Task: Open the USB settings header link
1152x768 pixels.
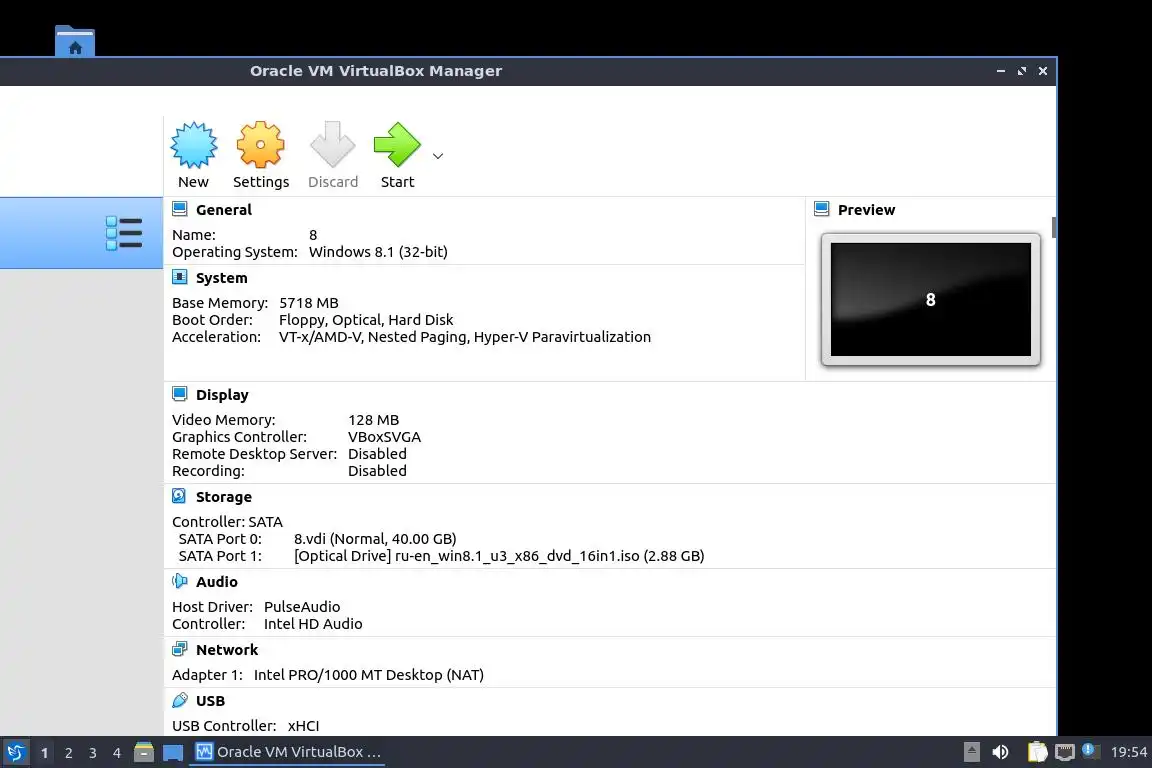Action: [210, 700]
